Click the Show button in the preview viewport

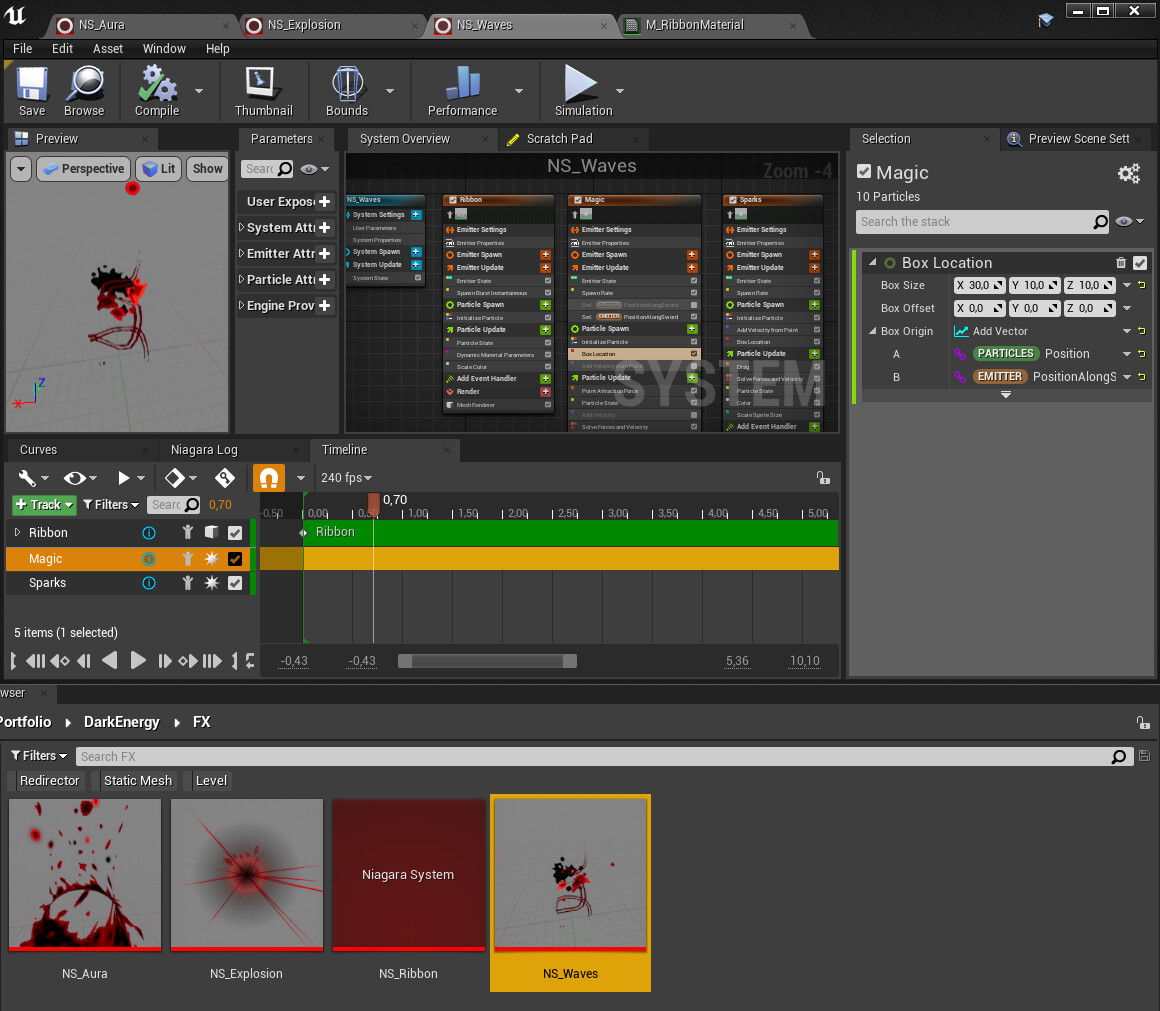tap(206, 168)
